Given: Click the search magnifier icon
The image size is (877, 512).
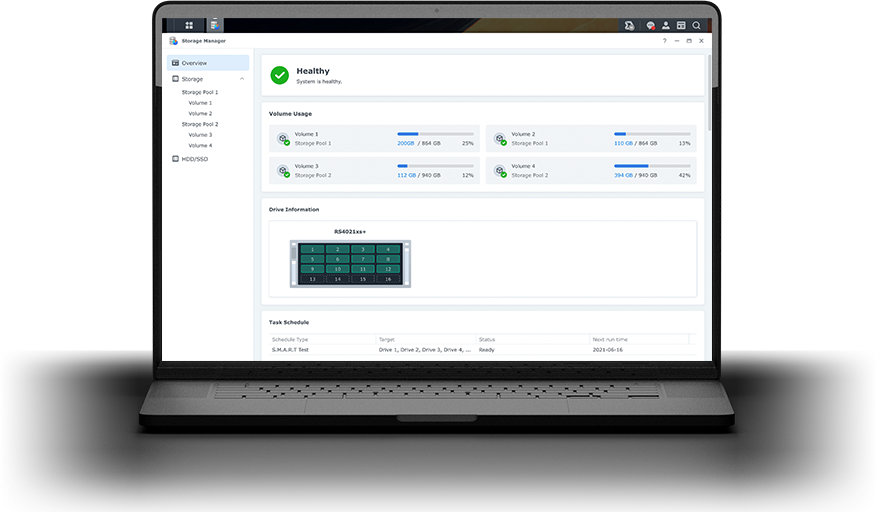Looking at the screenshot, I should [697, 25].
